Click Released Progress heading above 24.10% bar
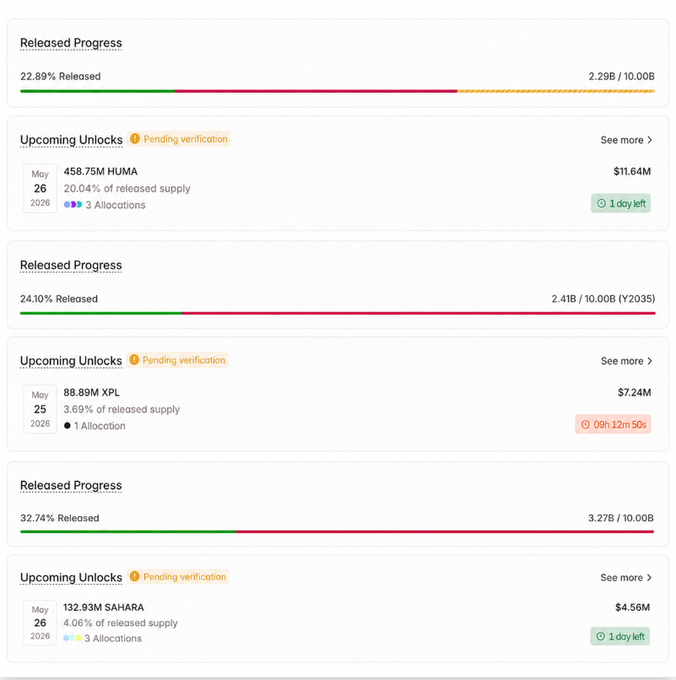The height and width of the screenshot is (680, 676). pyautogui.click(x=71, y=265)
